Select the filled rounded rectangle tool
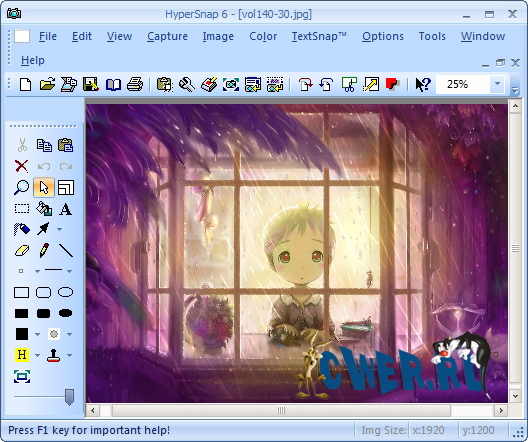Screen dimensions: 528x442 pos(43,313)
